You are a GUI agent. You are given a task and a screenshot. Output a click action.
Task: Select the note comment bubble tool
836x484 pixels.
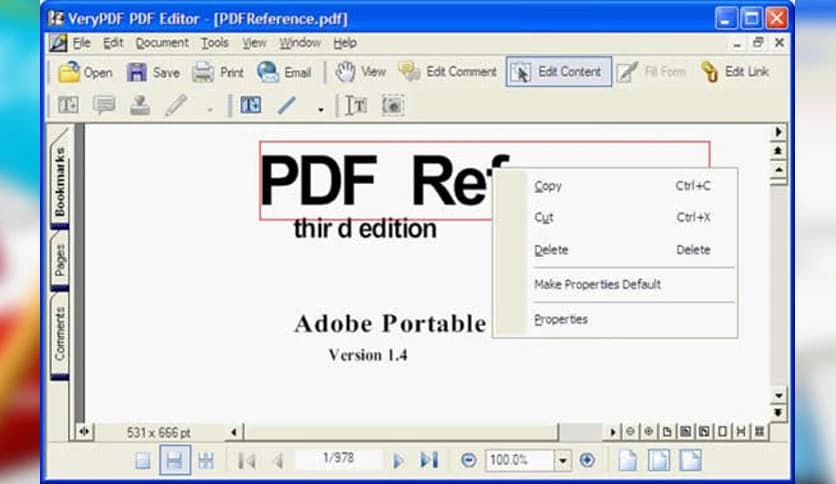coord(104,105)
